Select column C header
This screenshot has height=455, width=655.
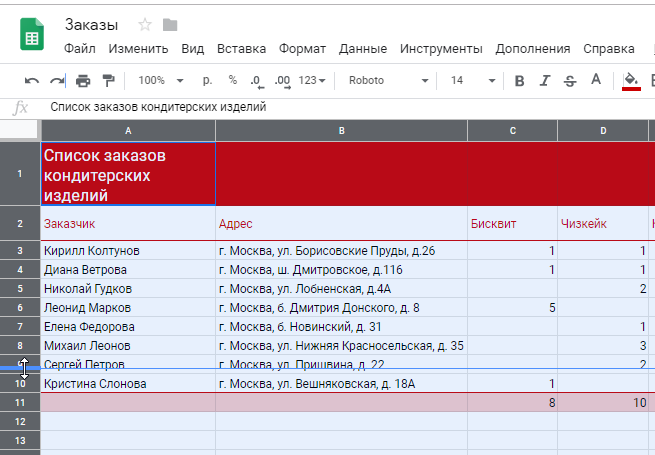click(513, 131)
